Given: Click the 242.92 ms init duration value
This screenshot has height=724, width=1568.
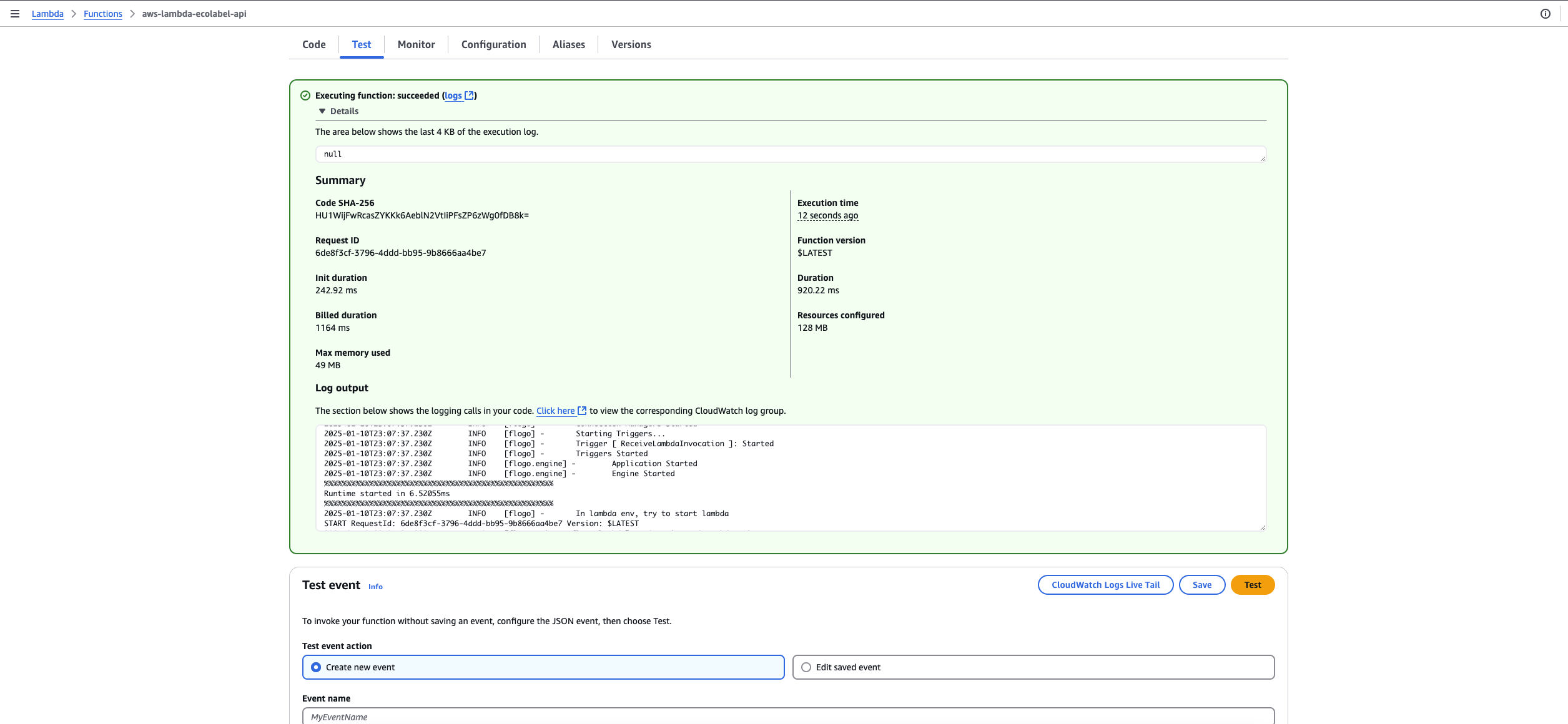Looking at the screenshot, I should point(336,290).
